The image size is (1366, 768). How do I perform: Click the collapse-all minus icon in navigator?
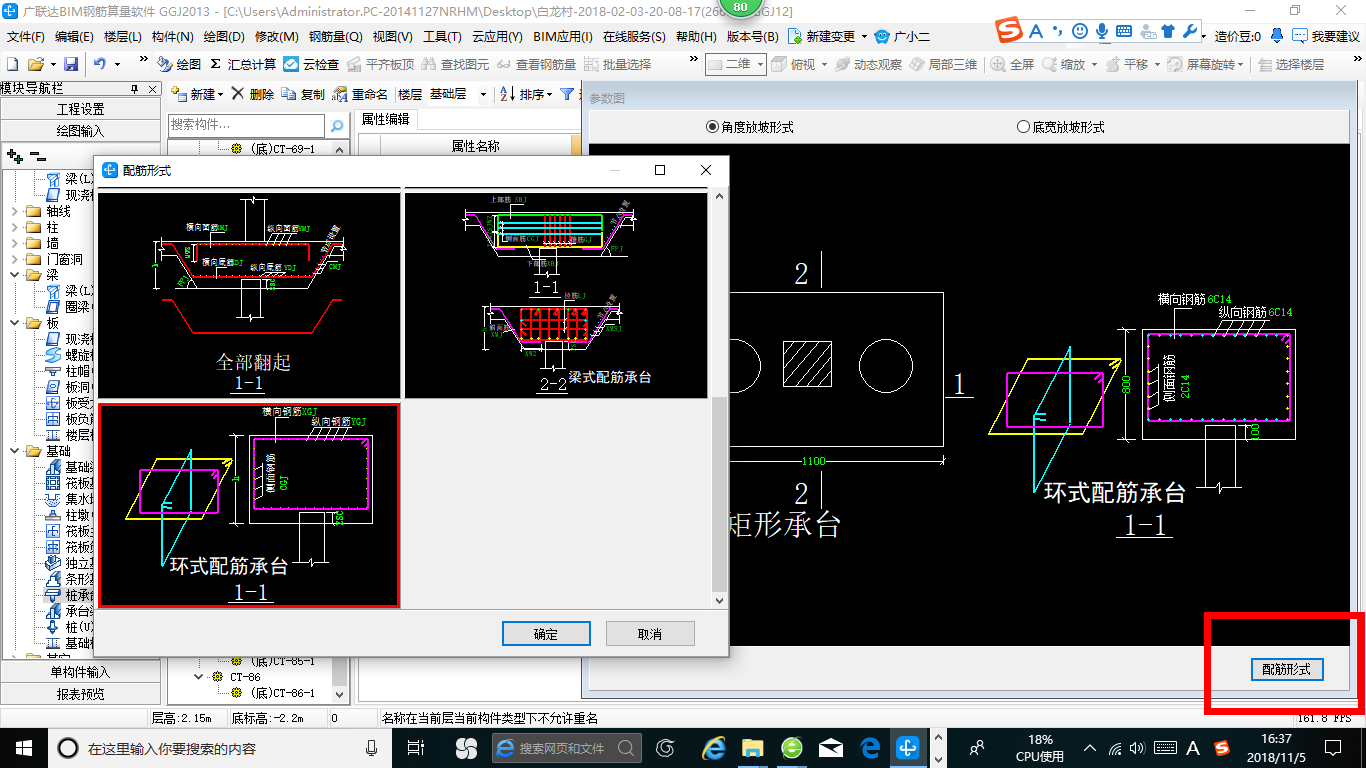37,156
